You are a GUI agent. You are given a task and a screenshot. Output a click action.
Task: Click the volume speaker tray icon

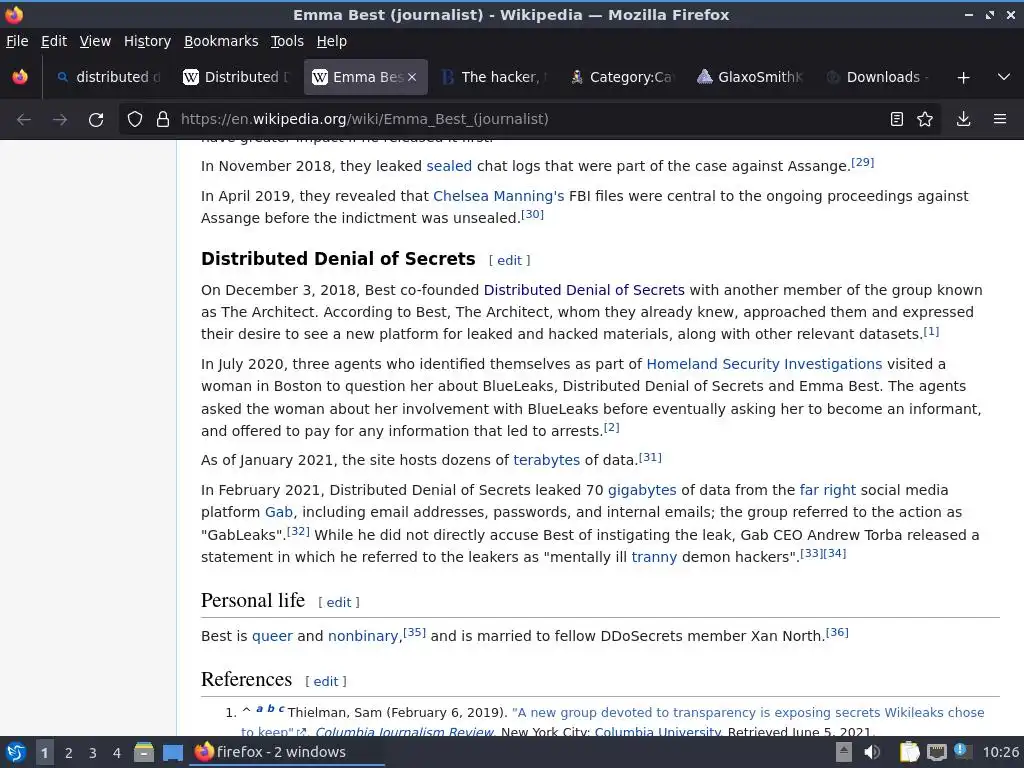[872, 752]
